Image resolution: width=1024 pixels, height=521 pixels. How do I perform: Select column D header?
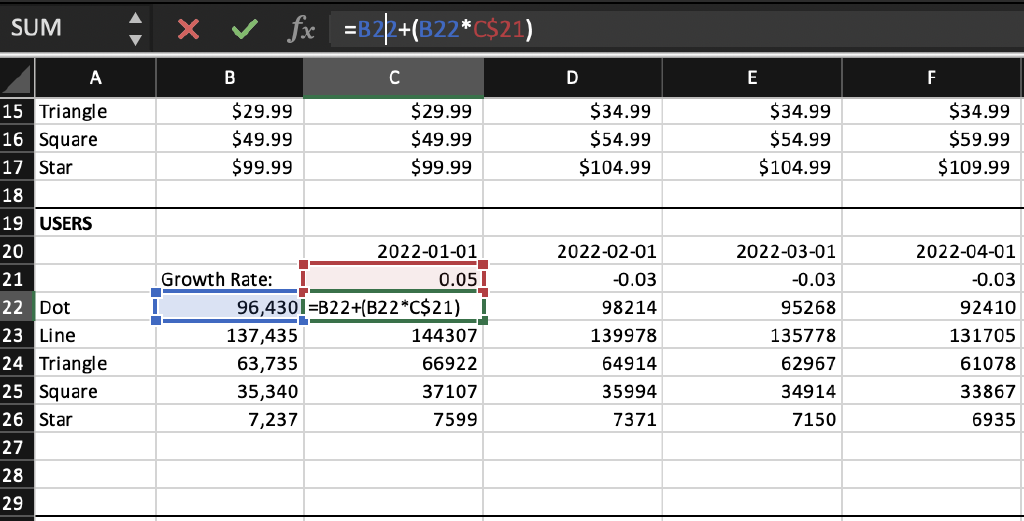pos(571,78)
